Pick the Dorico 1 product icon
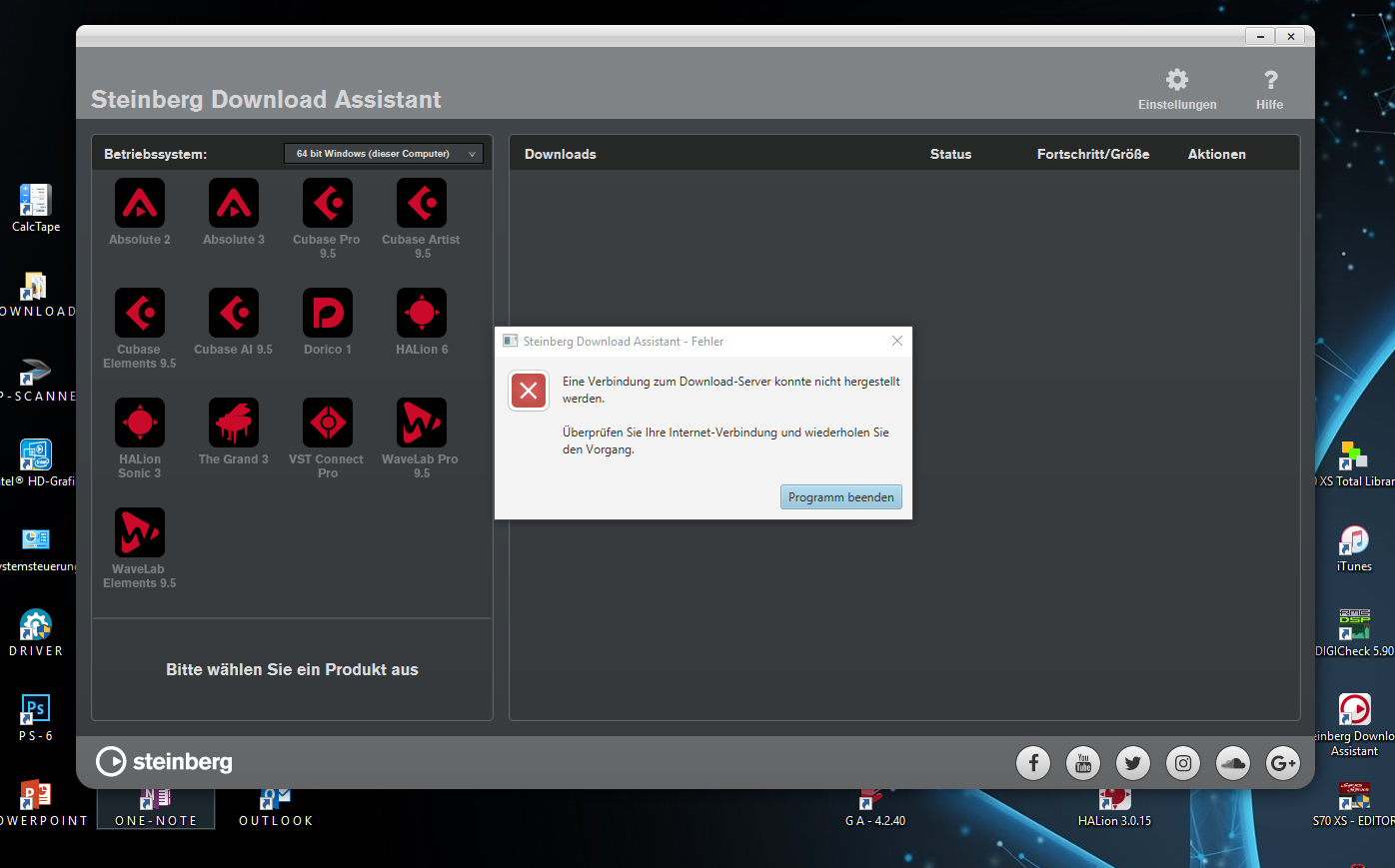This screenshot has height=868, width=1395. [328, 313]
